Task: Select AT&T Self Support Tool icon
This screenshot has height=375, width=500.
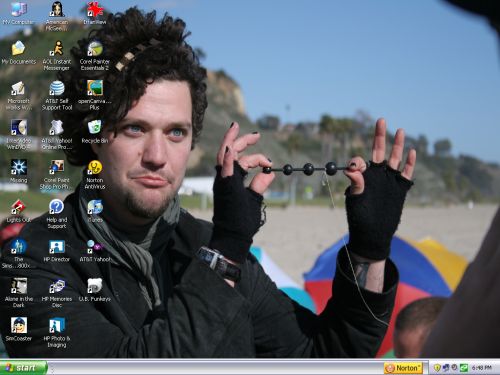Action: point(57,95)
